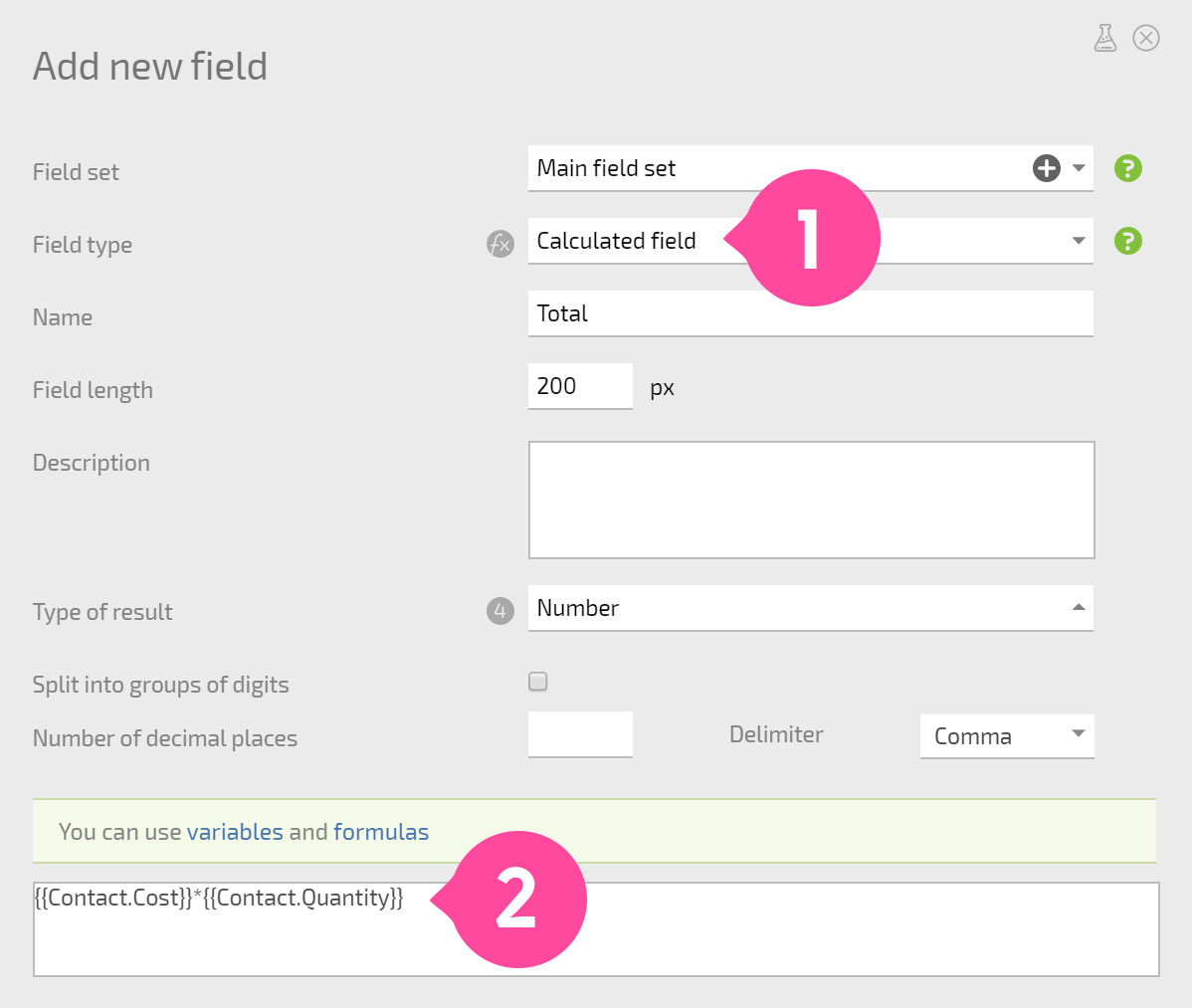The image size is (1192, 1008).
Task: Click the Name field containing Total
Action: point(810,313)
